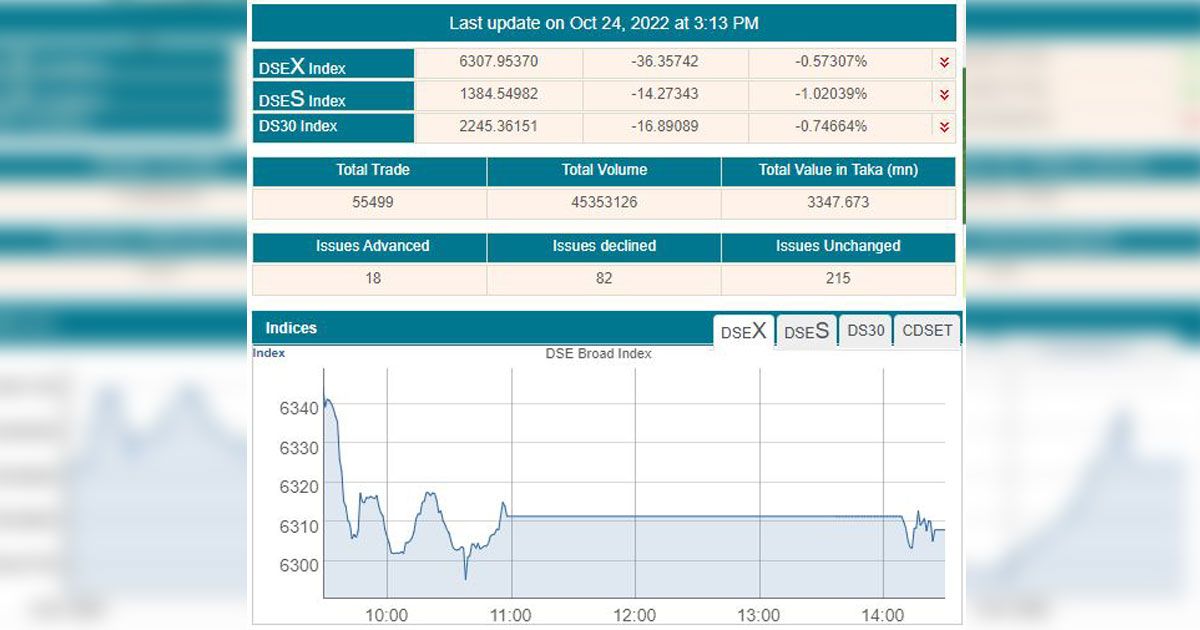Click the 14:00 time axis label
Screen dimensions: 1200x630
[882, 615]
